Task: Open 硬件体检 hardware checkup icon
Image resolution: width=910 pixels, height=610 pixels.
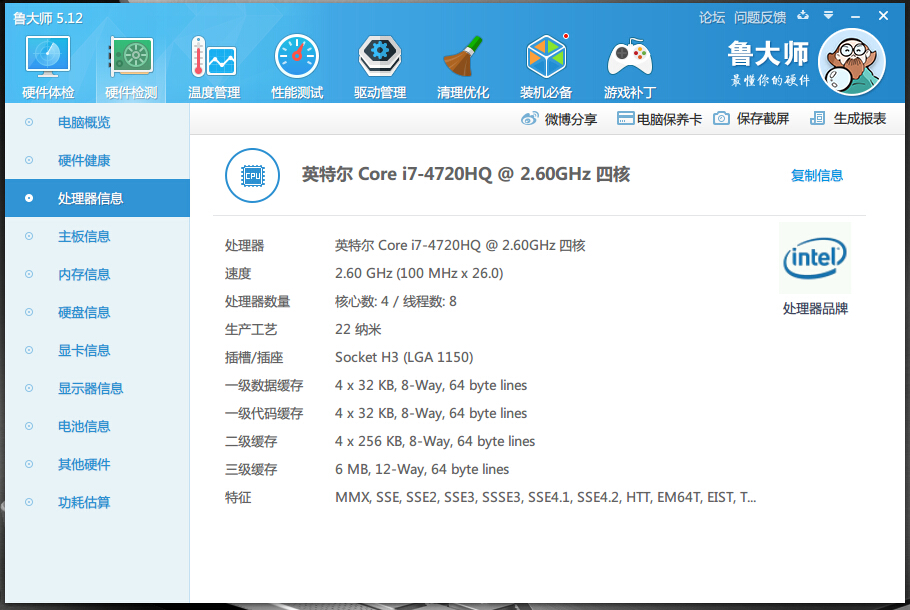Action: pos(48,58)
